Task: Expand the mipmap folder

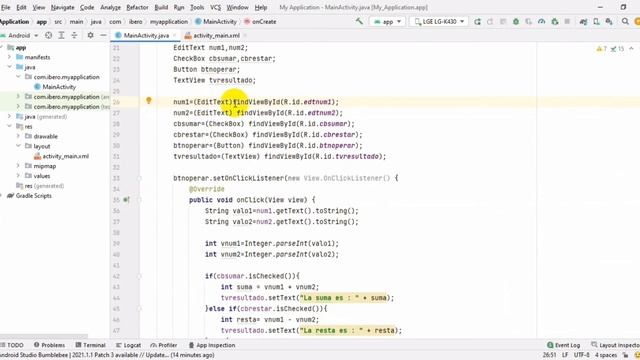Action: (x=18, y=166)
